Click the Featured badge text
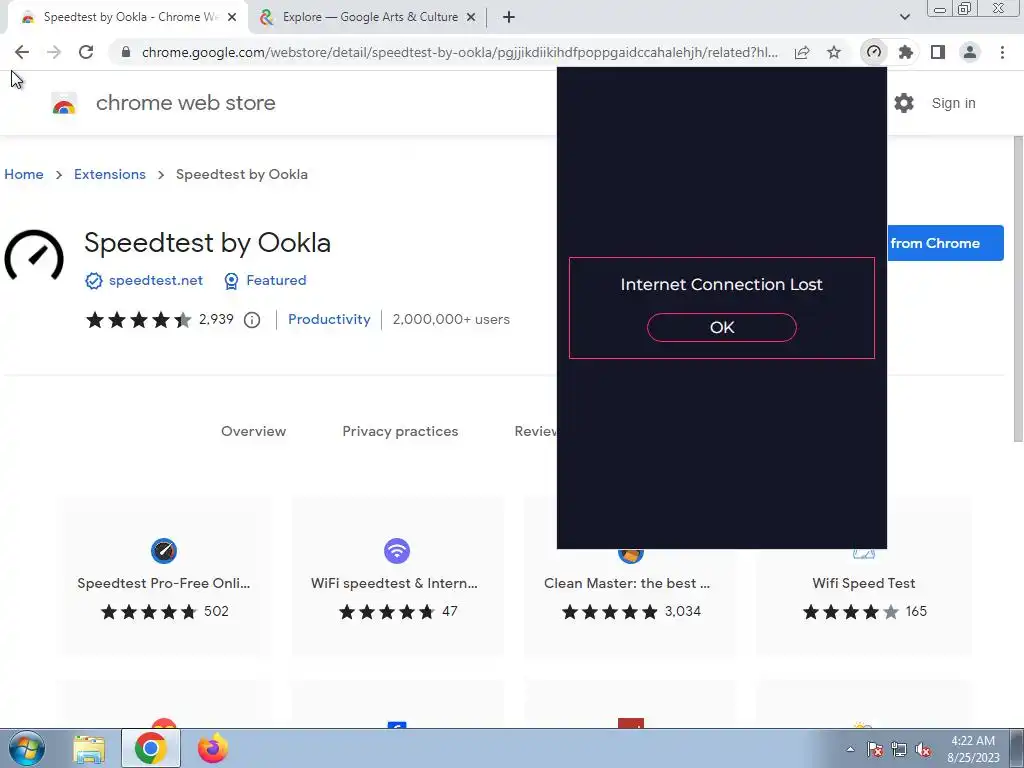 coord(276,281)
